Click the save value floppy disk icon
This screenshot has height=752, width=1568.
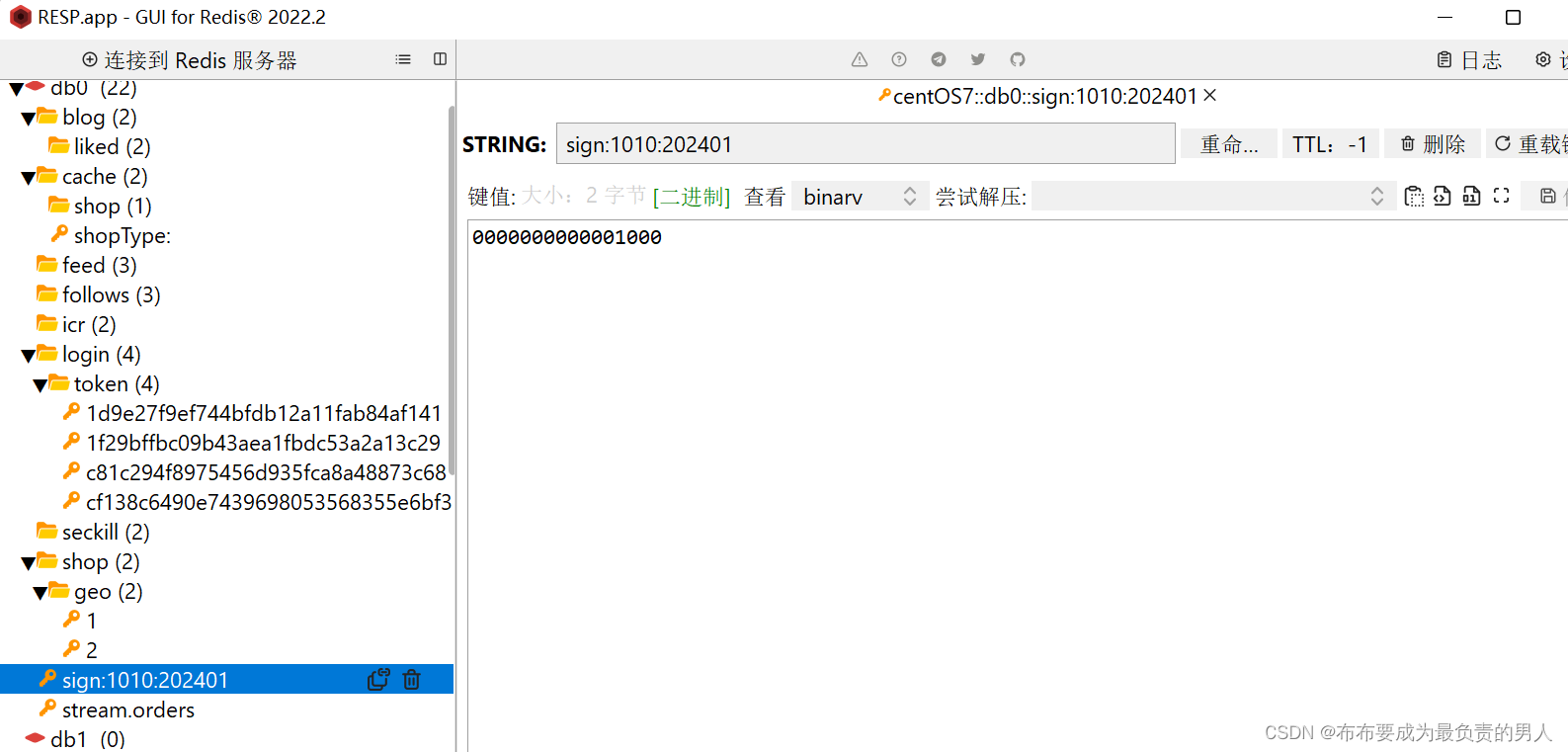pyautogui.click(x=1548, y=196)
